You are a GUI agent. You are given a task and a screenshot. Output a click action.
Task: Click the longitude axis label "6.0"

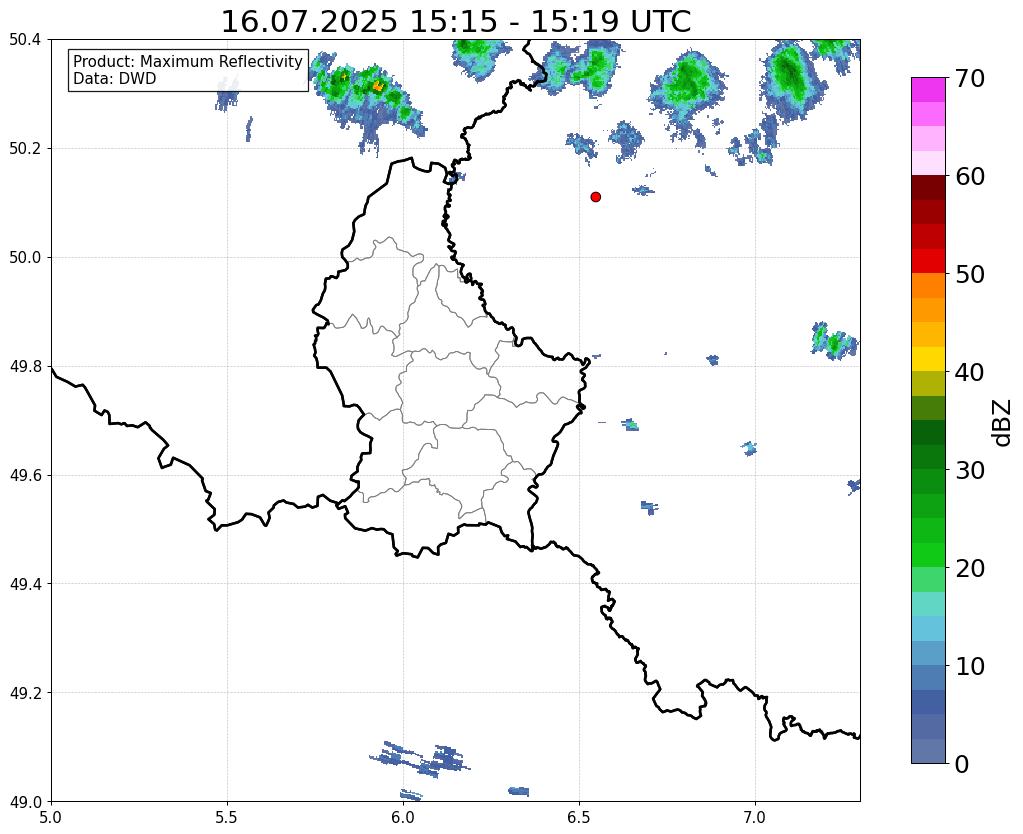coord(403,818)
